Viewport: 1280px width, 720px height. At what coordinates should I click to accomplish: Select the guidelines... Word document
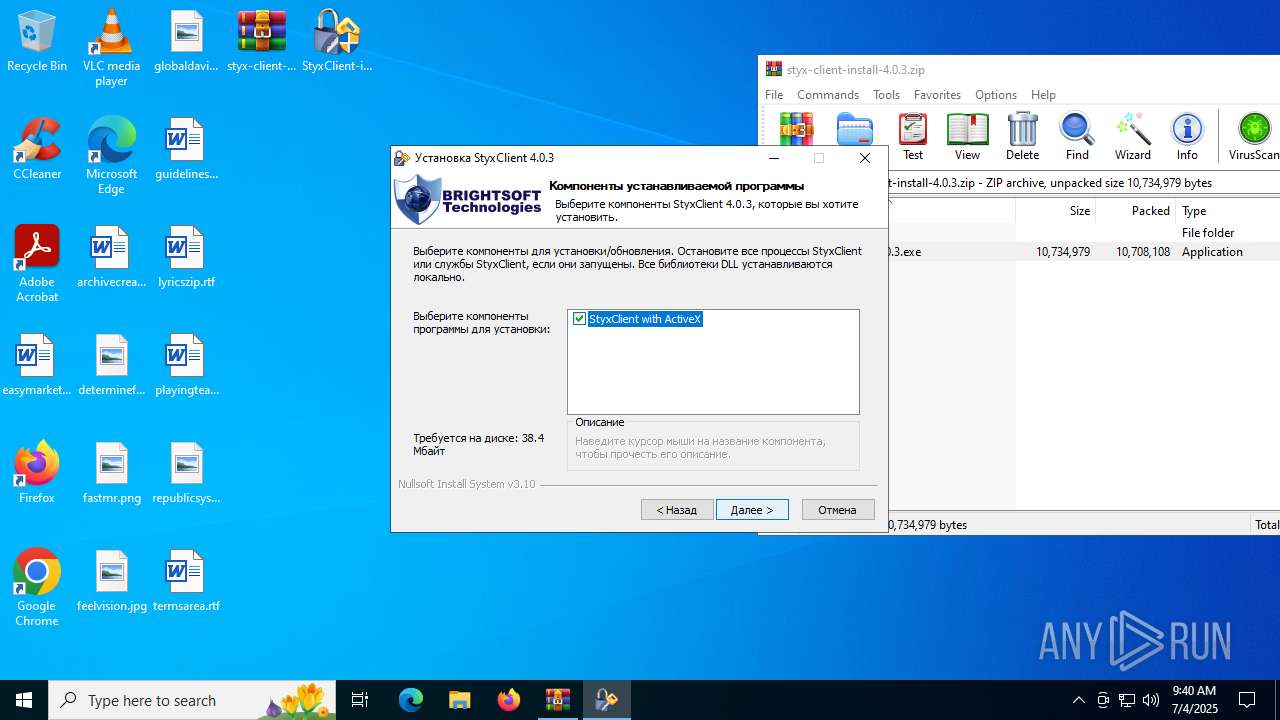point(186,150)
